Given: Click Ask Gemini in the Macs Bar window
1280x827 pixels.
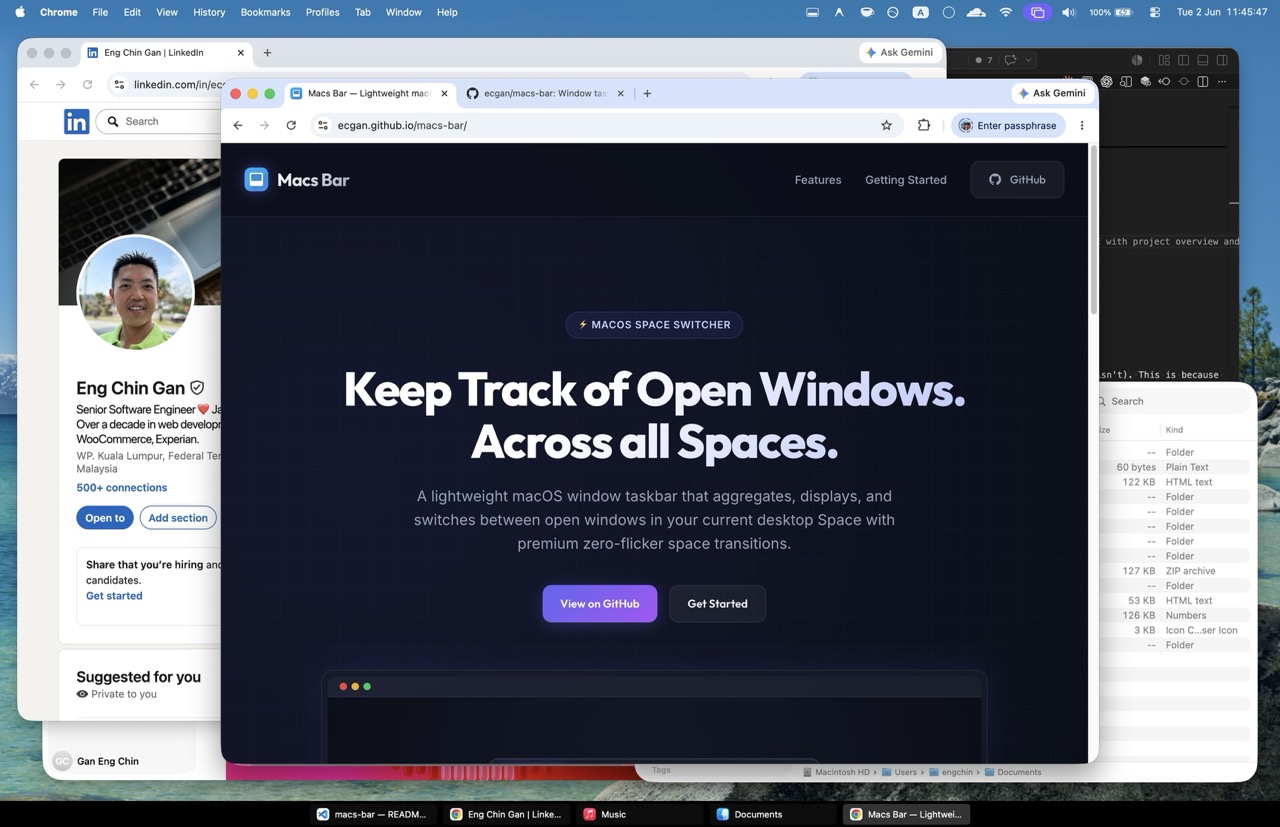Looking at the screenshot, I should (1052, 93).
